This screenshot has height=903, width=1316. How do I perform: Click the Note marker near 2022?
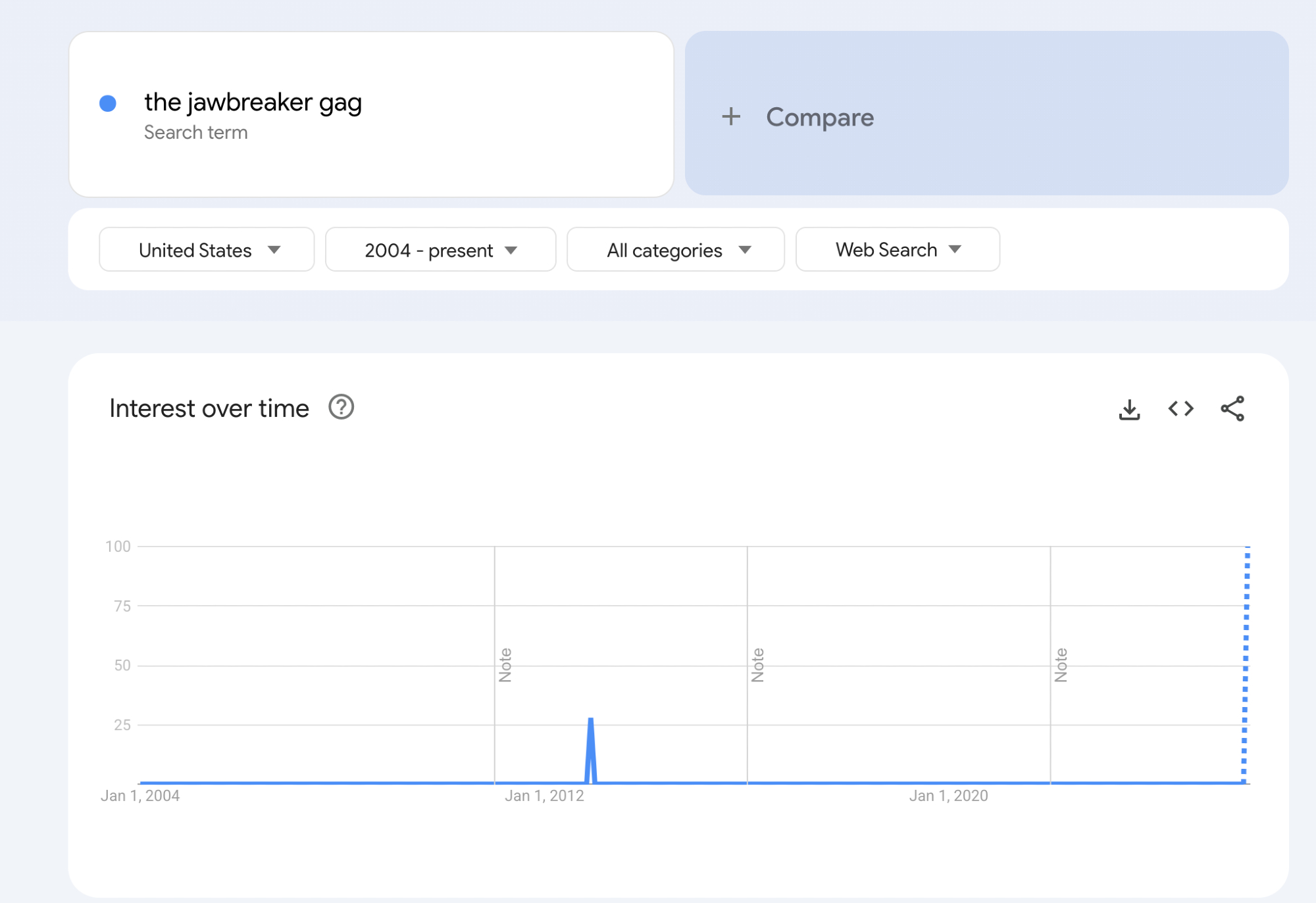1061,665
